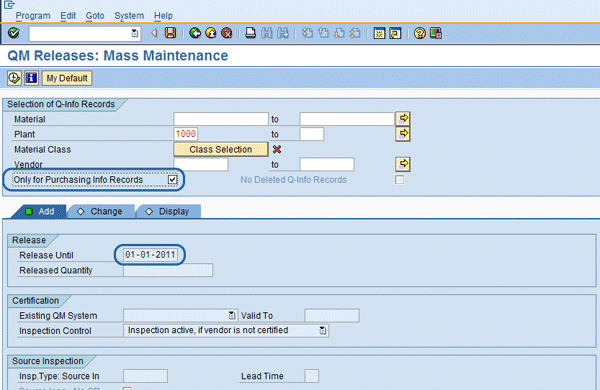The image size is (600, 390).
Task: Select the Change radio tab
Action: coord(100,211)
